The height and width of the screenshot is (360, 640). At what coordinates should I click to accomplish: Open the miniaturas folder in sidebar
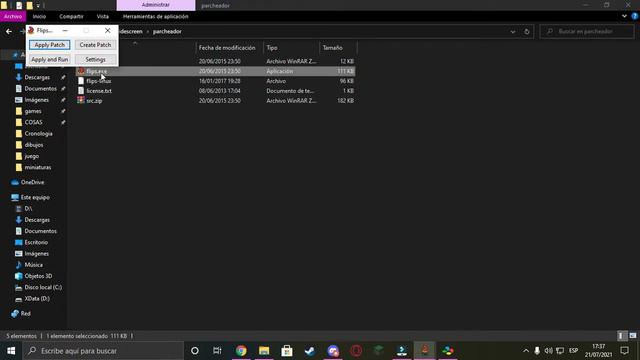38,167
